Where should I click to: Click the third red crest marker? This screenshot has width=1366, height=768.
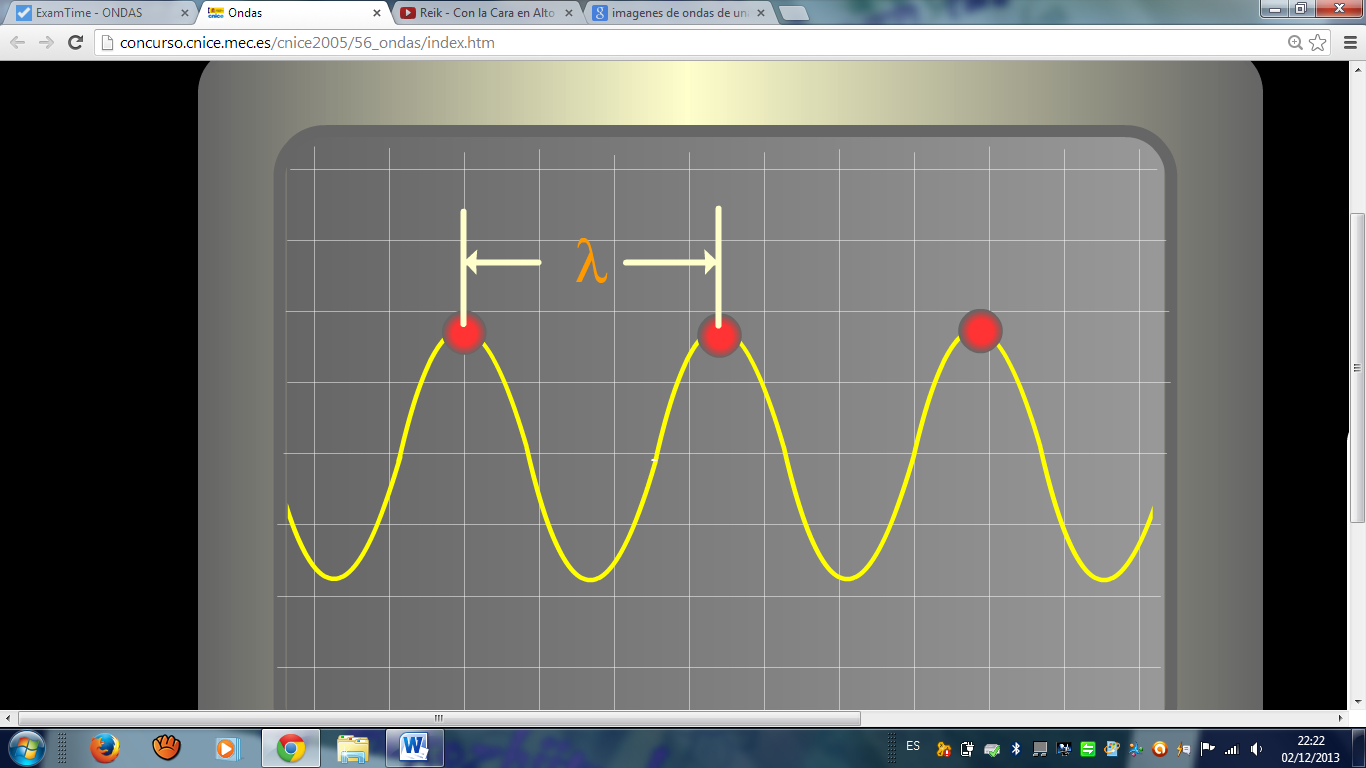click(980, 330)
